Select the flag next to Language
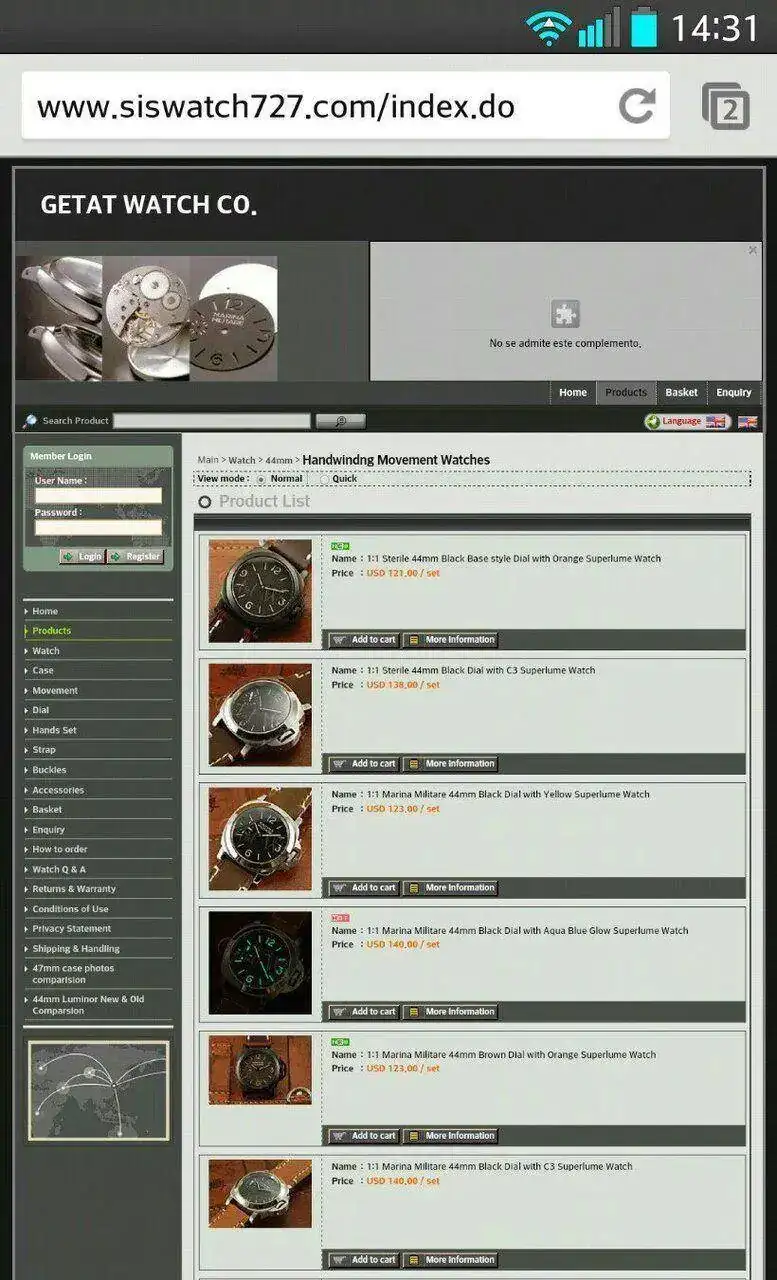 [716, 422]
